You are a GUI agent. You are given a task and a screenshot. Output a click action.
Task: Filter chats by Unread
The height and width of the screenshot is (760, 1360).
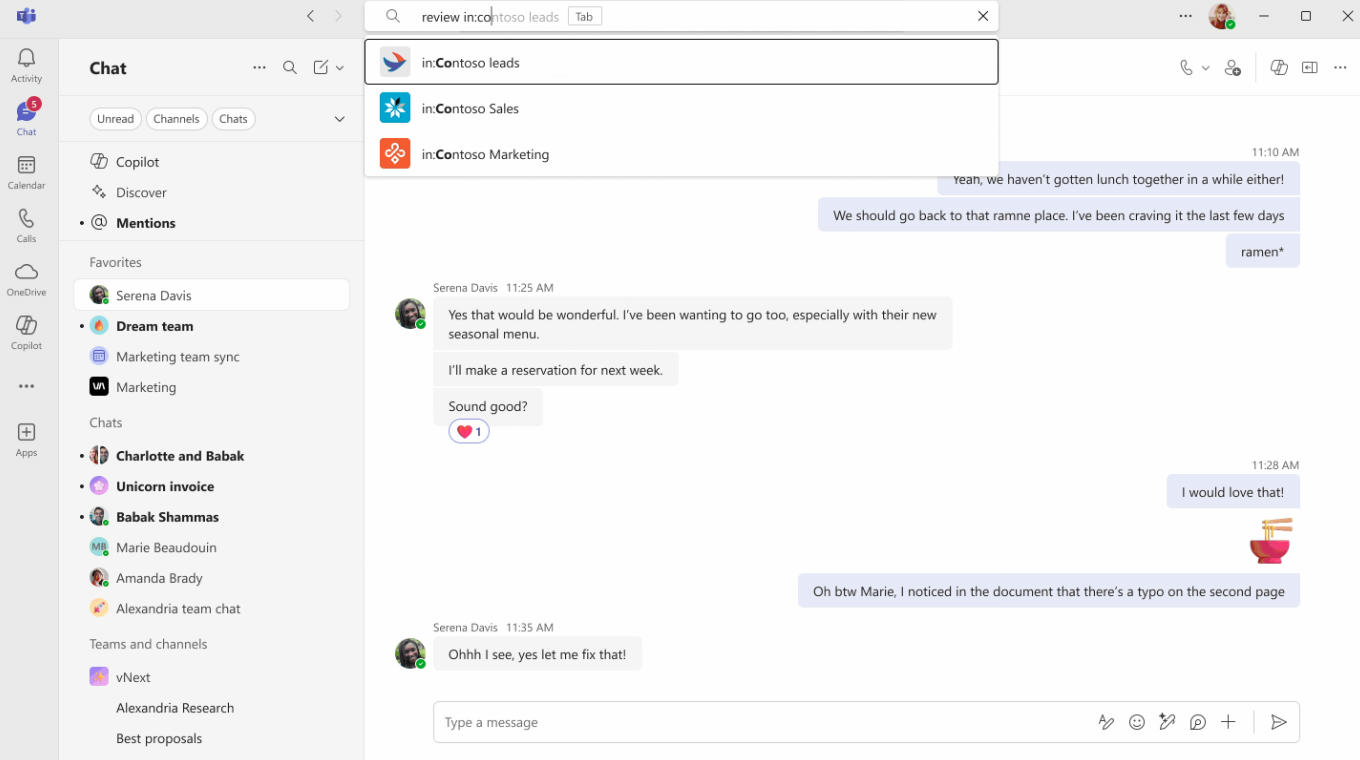(115, 119)
